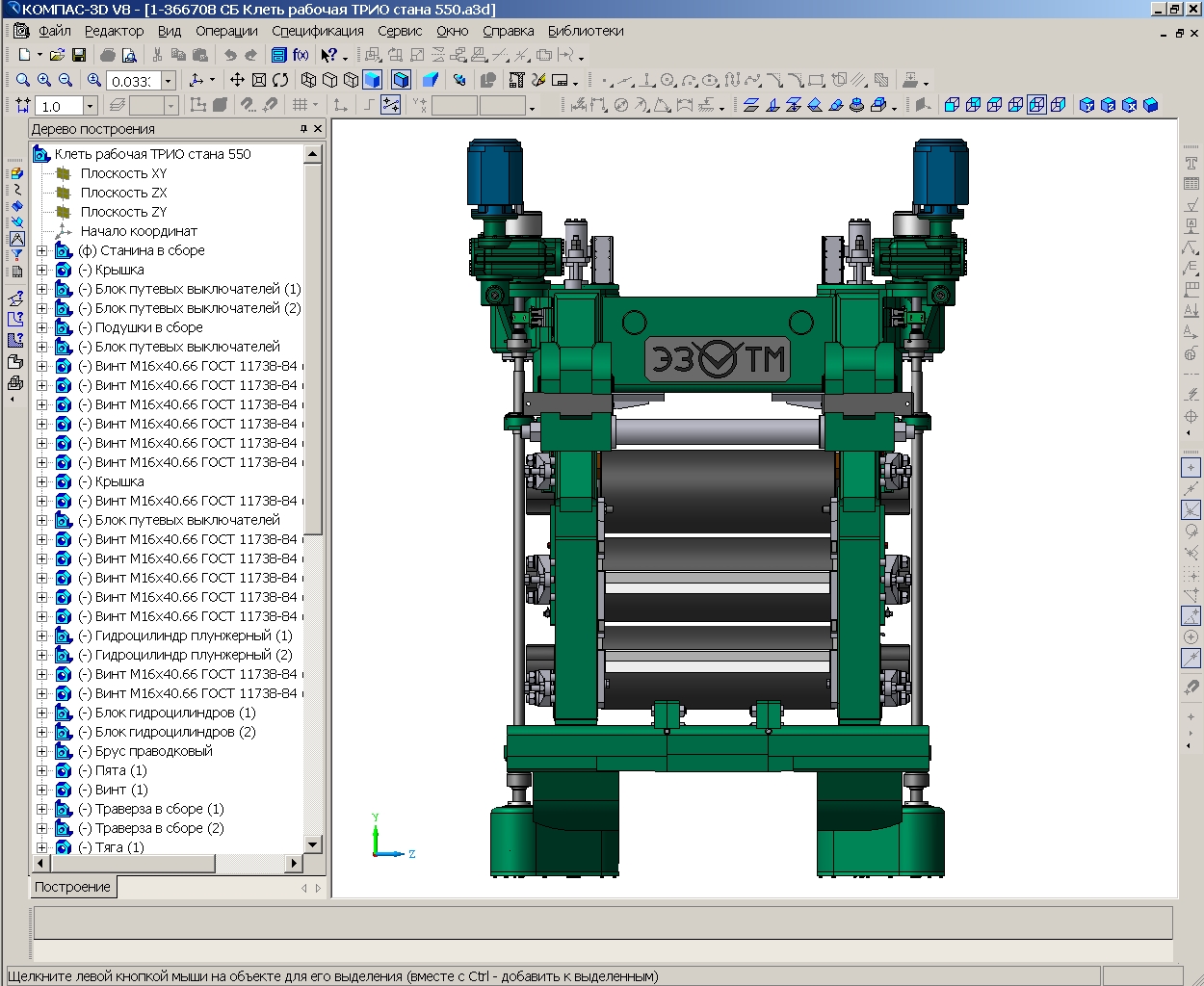Select the Pan view tool
The width and height of the screenshot is (1204, 986).
click(237, 80)
